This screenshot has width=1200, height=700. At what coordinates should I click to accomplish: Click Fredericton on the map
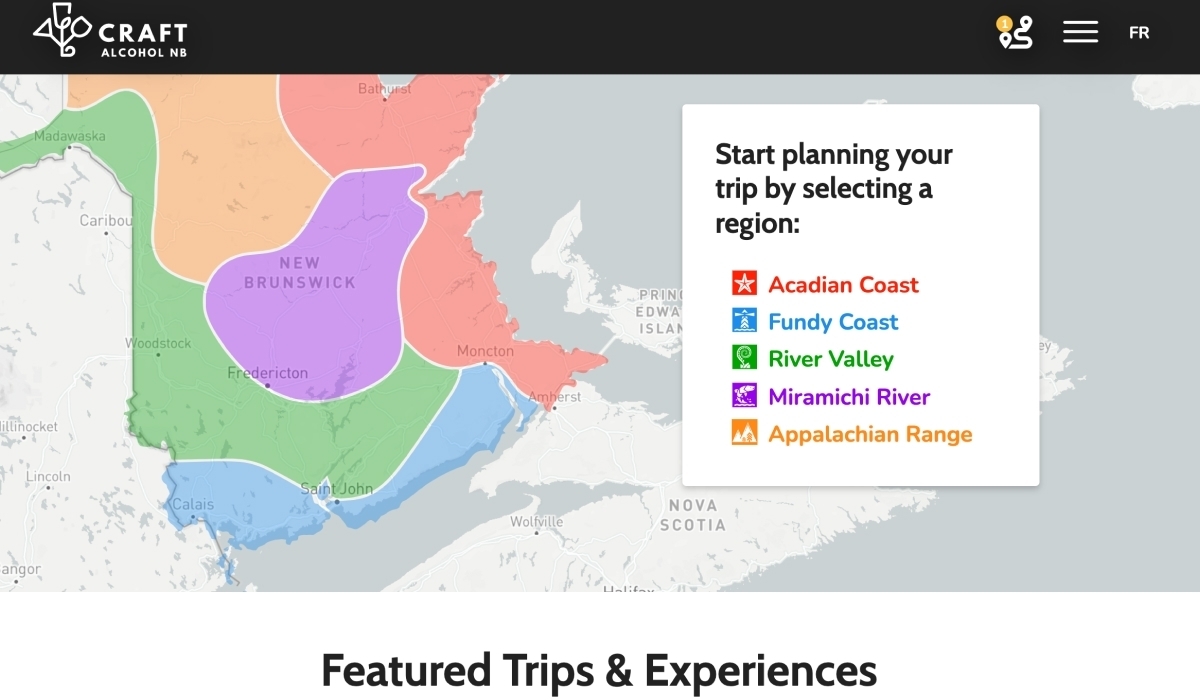tap(268, 373)
